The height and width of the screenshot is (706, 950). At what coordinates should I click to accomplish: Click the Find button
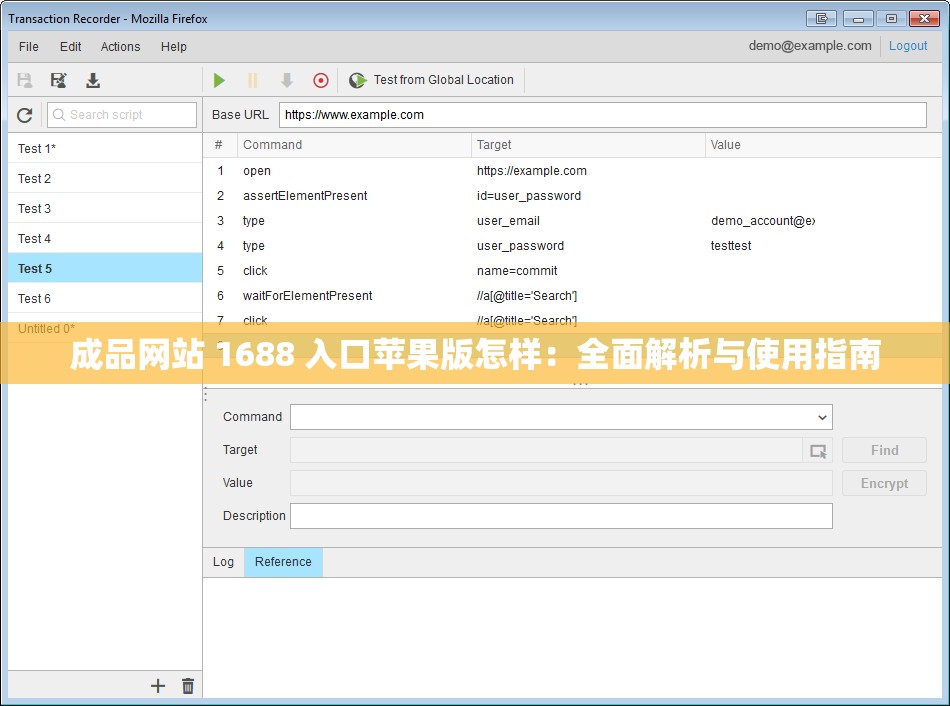(883, 450)
